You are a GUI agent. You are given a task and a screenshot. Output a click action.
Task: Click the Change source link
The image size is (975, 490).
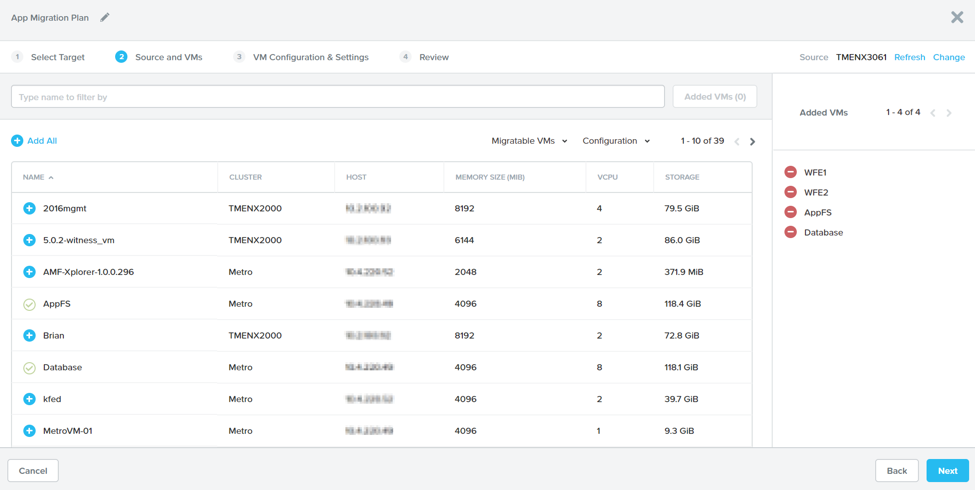click(x=949, y=57)
